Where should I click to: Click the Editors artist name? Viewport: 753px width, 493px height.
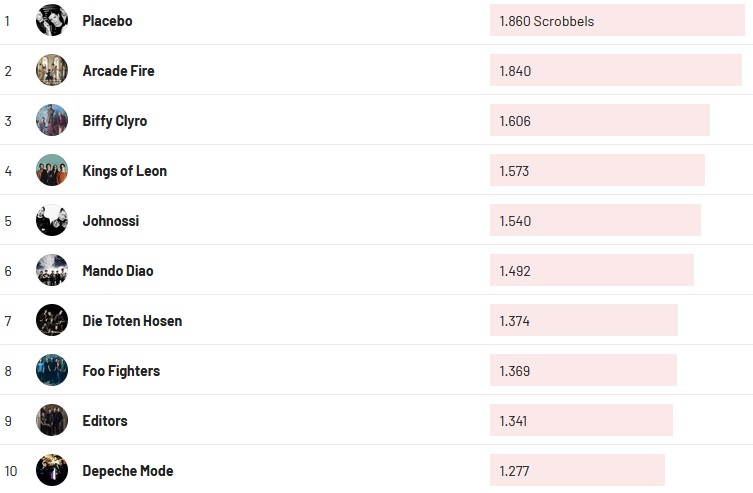(x=105, y=421)
